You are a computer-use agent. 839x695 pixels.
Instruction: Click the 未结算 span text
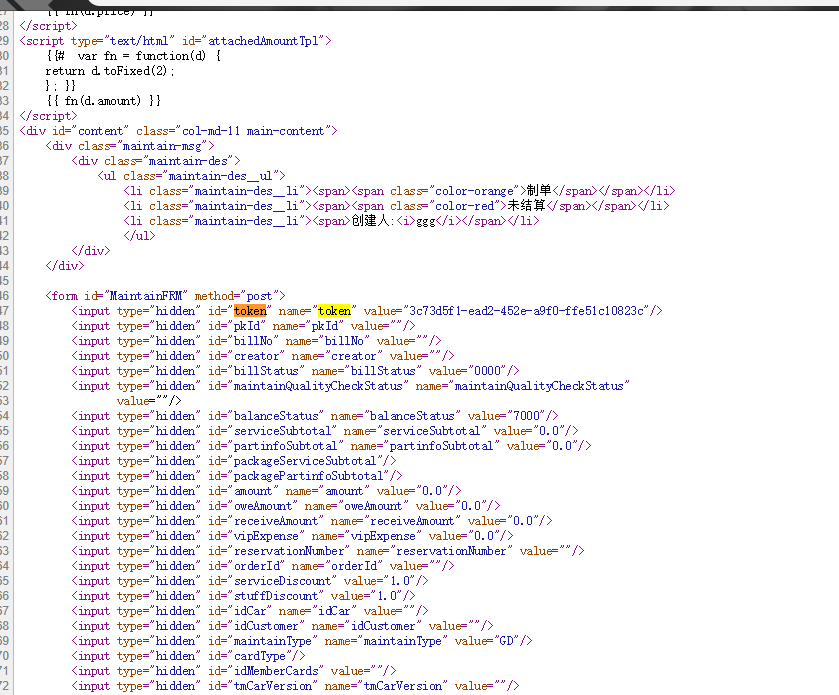[x=526, y=206]
